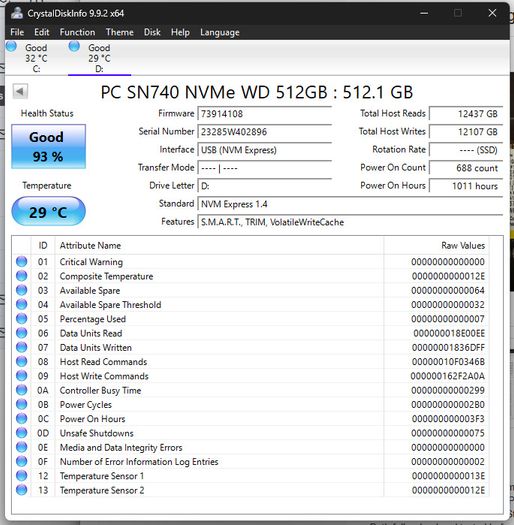514x525 pixels.
Task: Open the Theme menu
Action: 120,32
